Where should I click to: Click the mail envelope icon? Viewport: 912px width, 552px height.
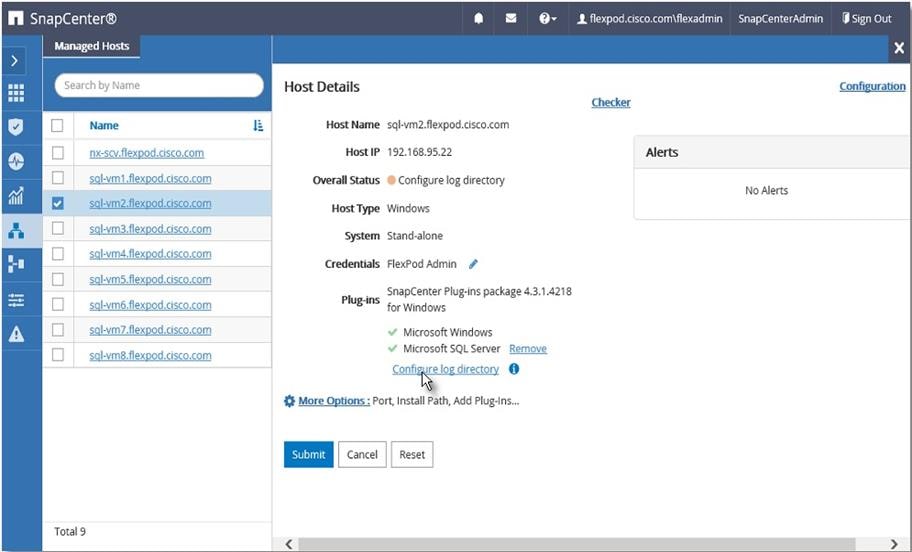point(511,19)
